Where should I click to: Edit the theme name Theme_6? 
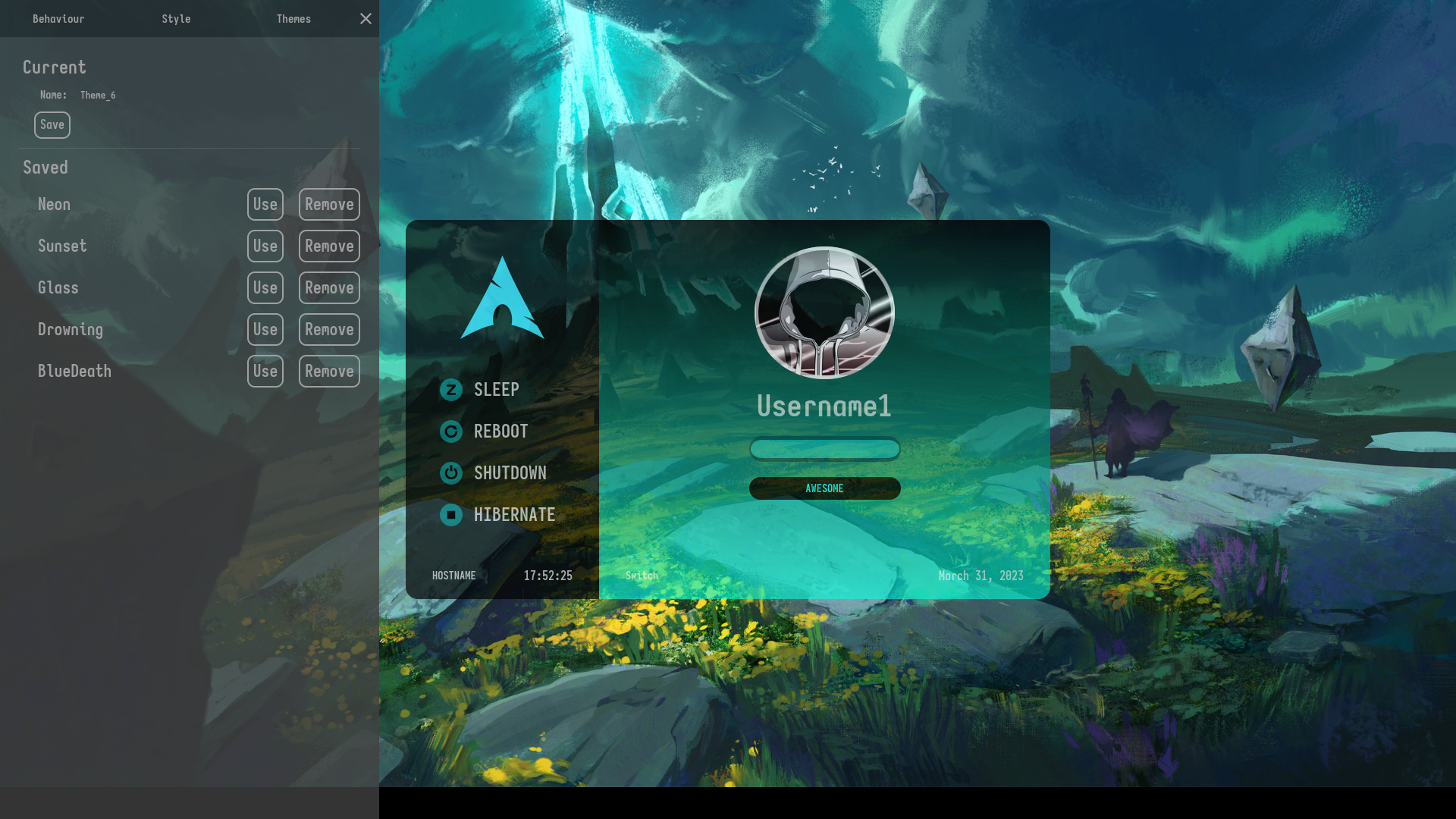click(99, 96)
